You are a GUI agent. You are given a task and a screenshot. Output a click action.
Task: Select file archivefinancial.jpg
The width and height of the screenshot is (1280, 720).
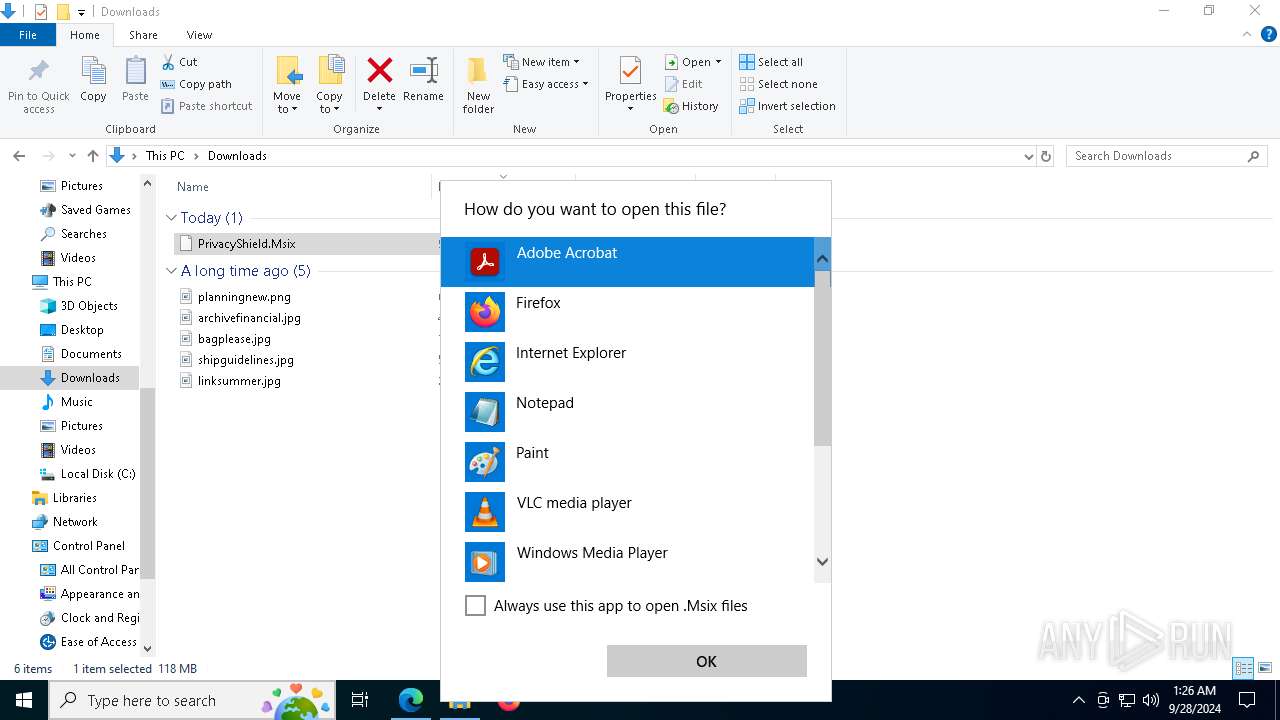tap(249, 318)
